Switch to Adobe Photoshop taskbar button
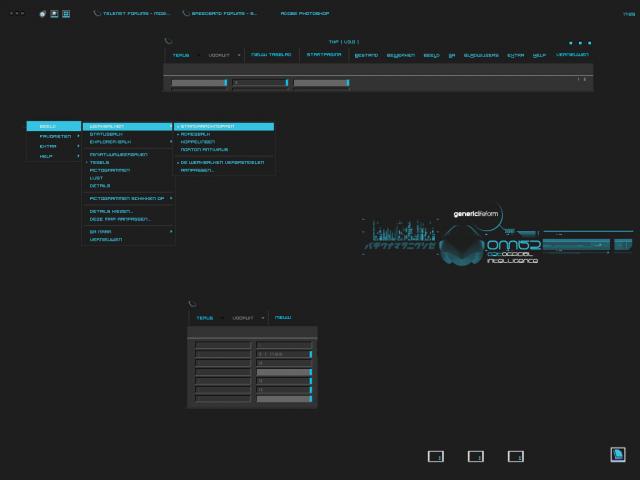 click(x=305, y=13)
